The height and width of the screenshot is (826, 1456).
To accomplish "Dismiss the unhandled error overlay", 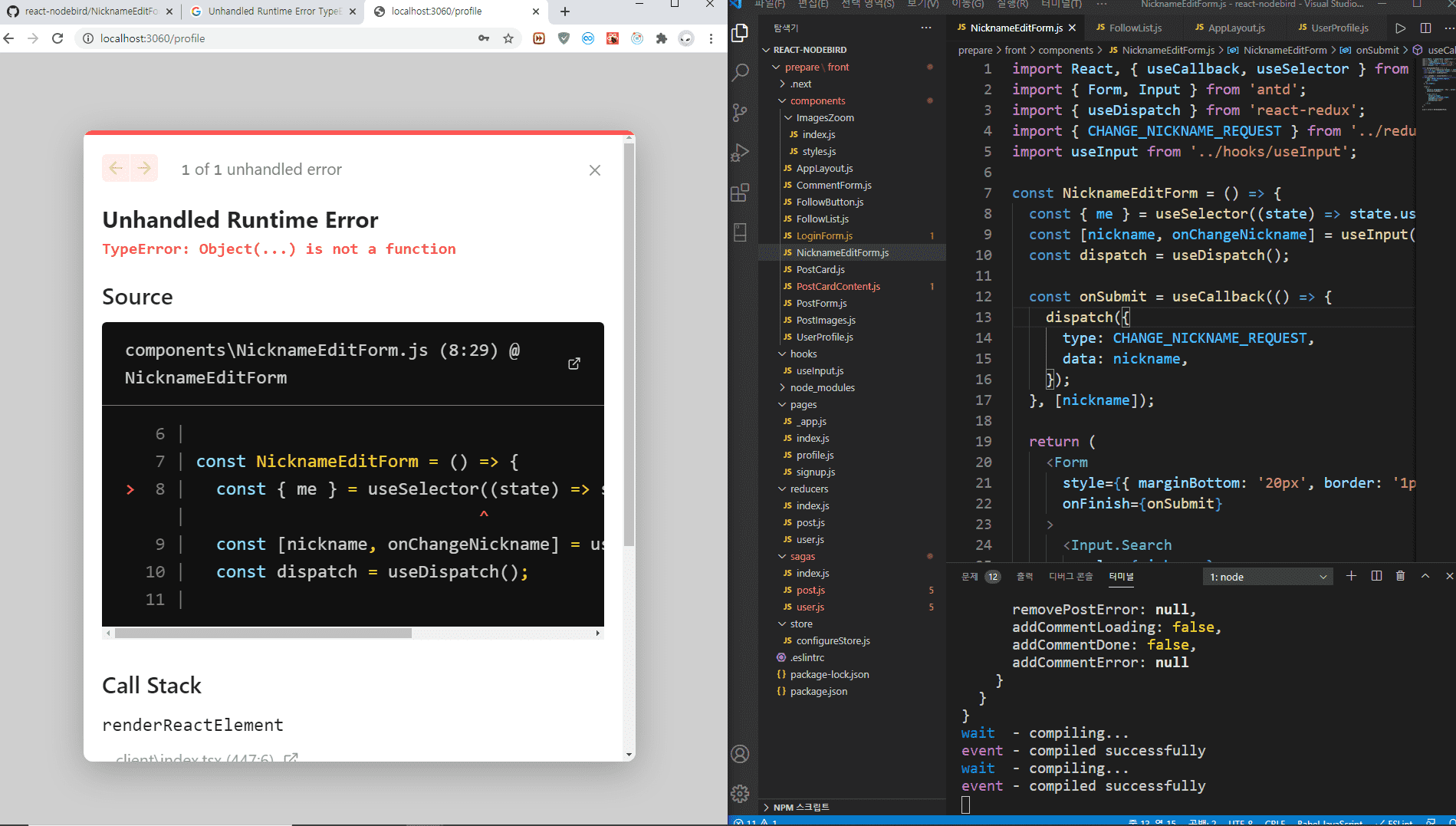I will (x=594, y=170).
